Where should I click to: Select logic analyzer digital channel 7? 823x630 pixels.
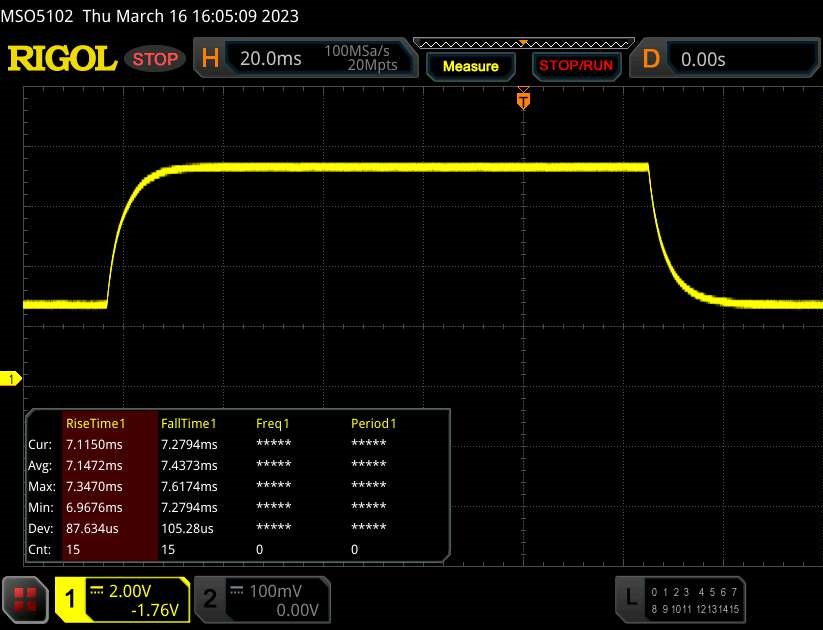[x=734, y=592]
